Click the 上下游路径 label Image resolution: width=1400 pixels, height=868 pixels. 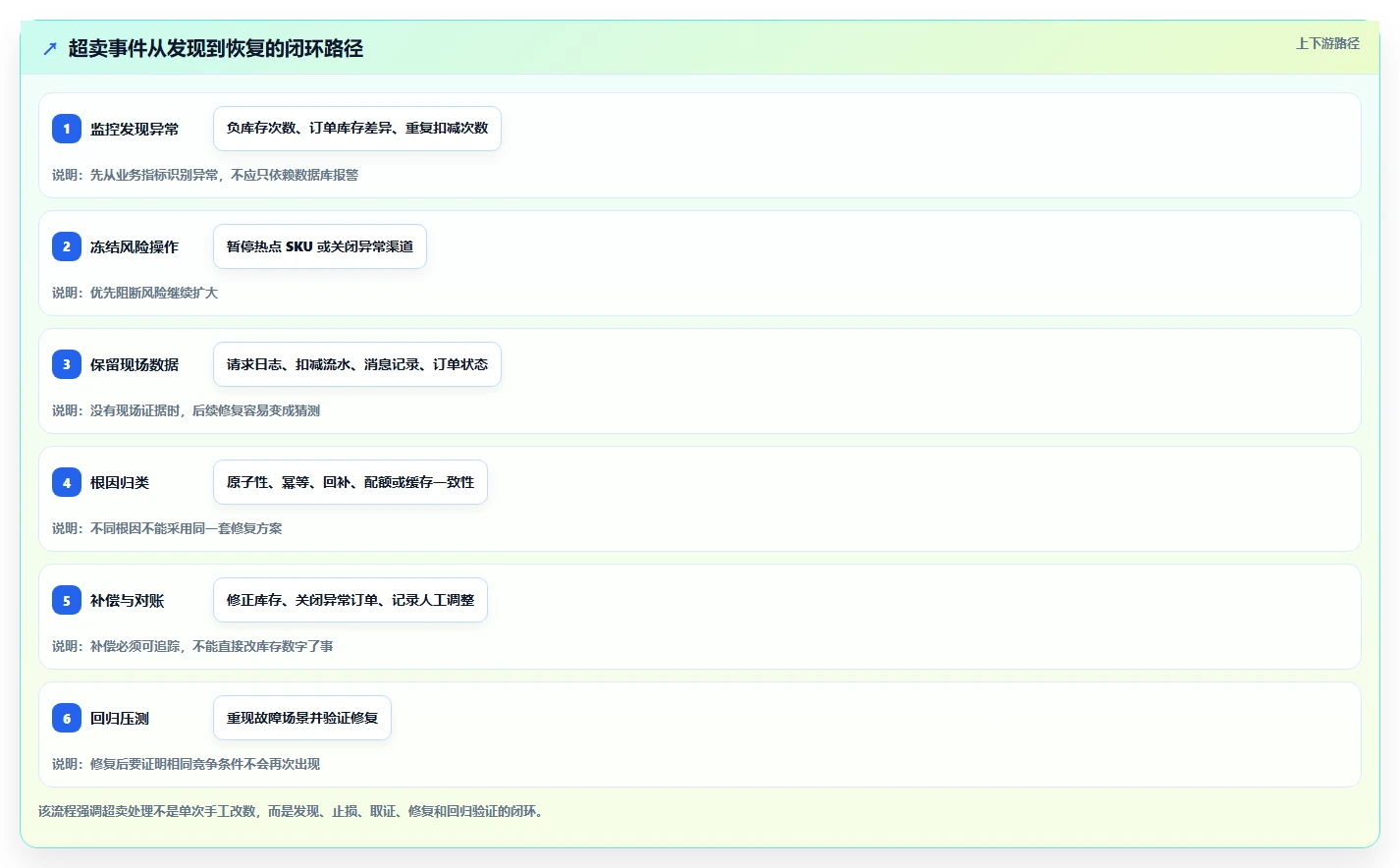pyautogui.click(x=1327, y=43)
